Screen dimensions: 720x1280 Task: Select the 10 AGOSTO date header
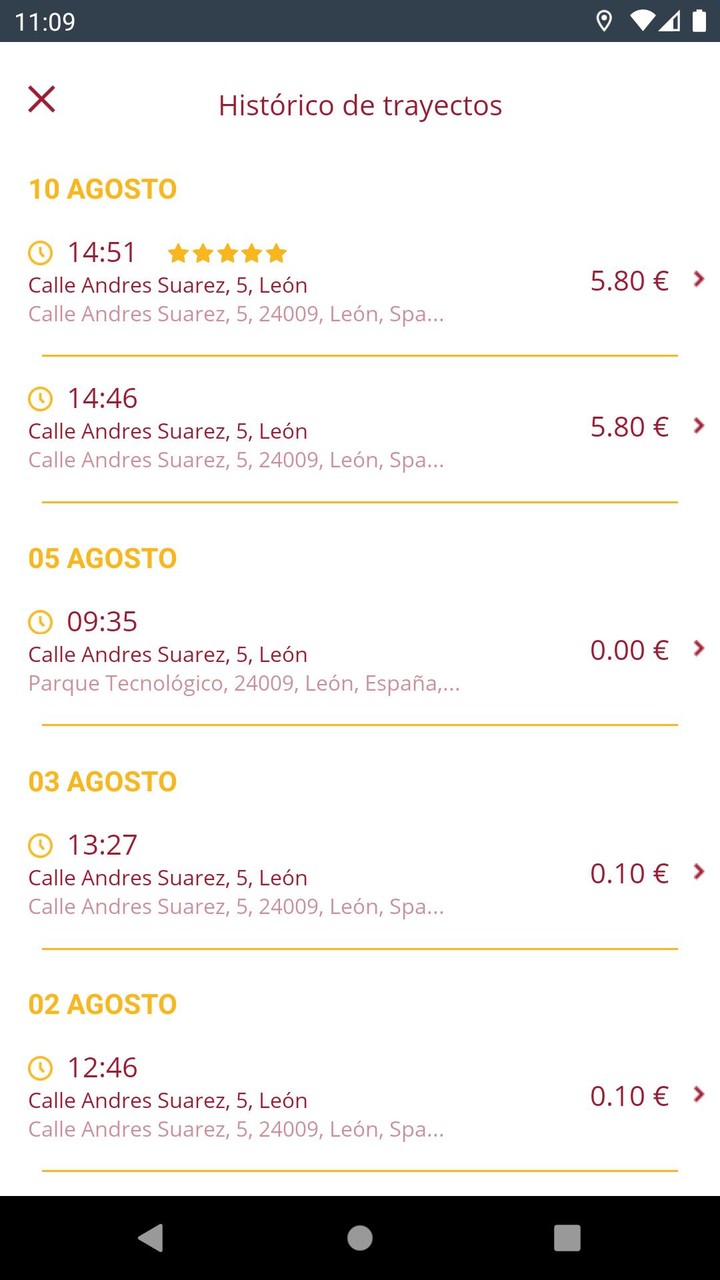click(103, 189)
